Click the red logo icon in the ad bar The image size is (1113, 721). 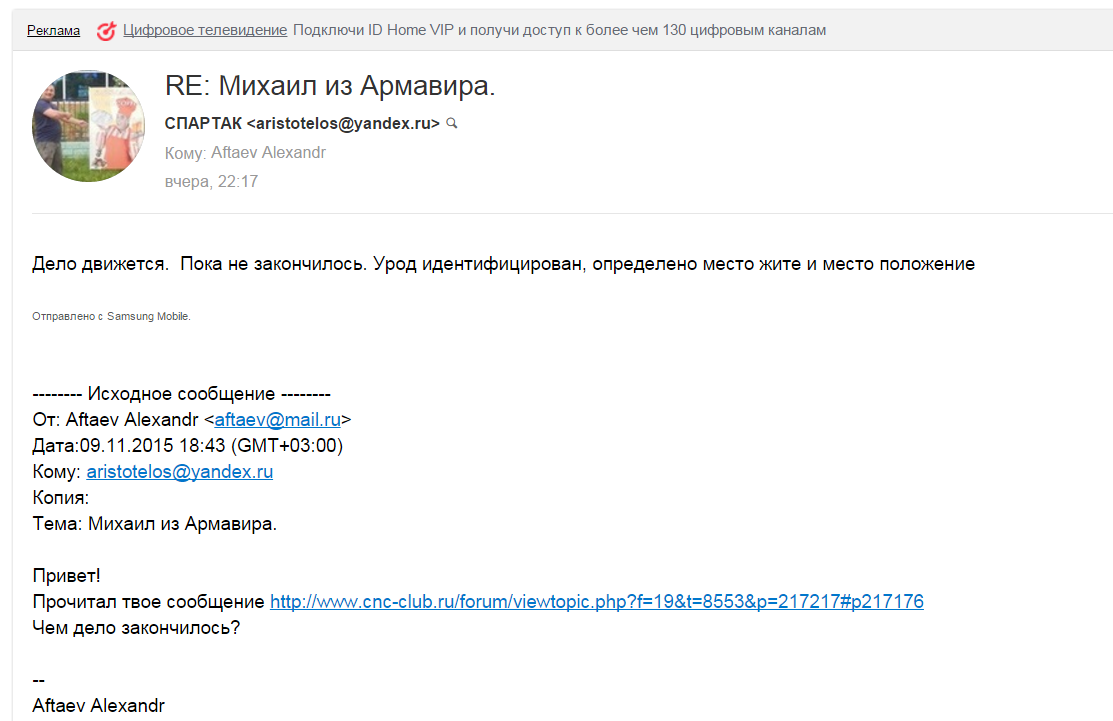pos(106,31)
